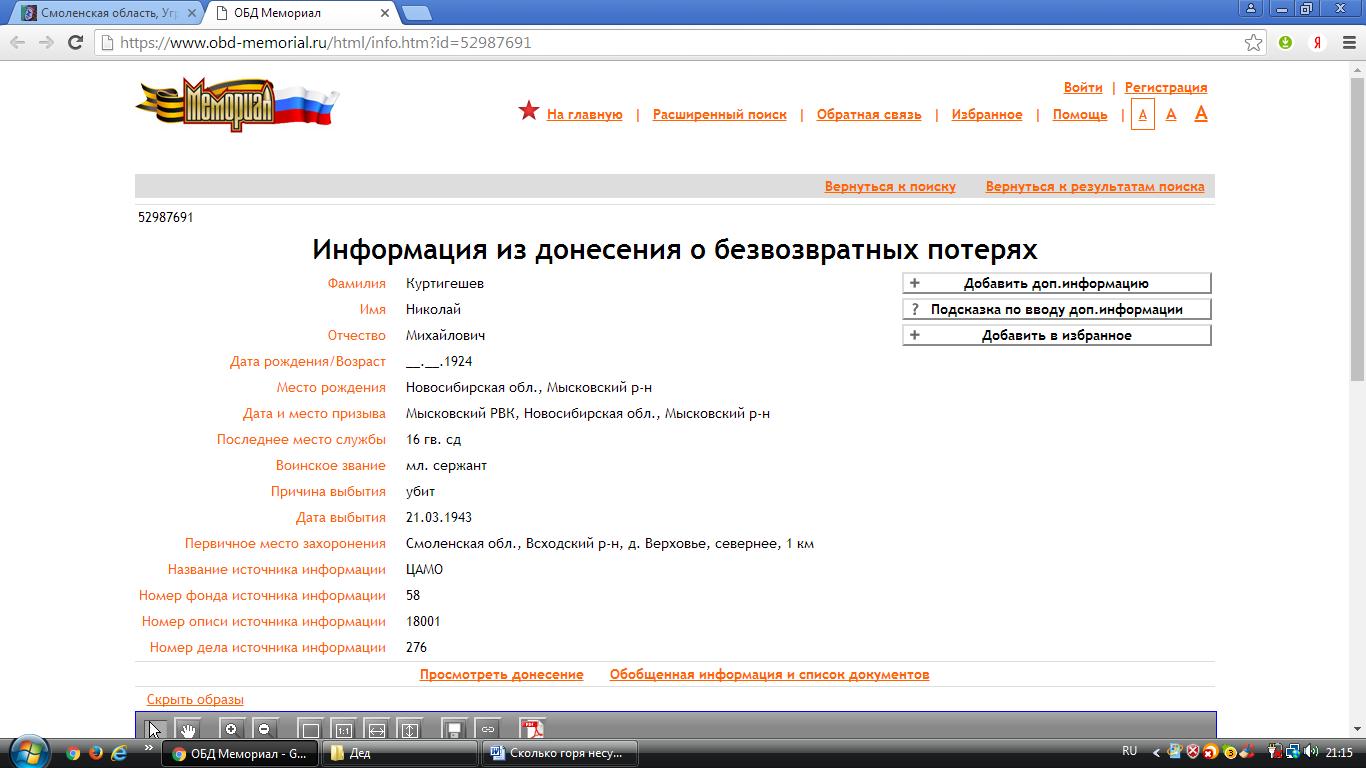
Task: Open Chrome hamburger menu
Action: [x=1346, y=42]
